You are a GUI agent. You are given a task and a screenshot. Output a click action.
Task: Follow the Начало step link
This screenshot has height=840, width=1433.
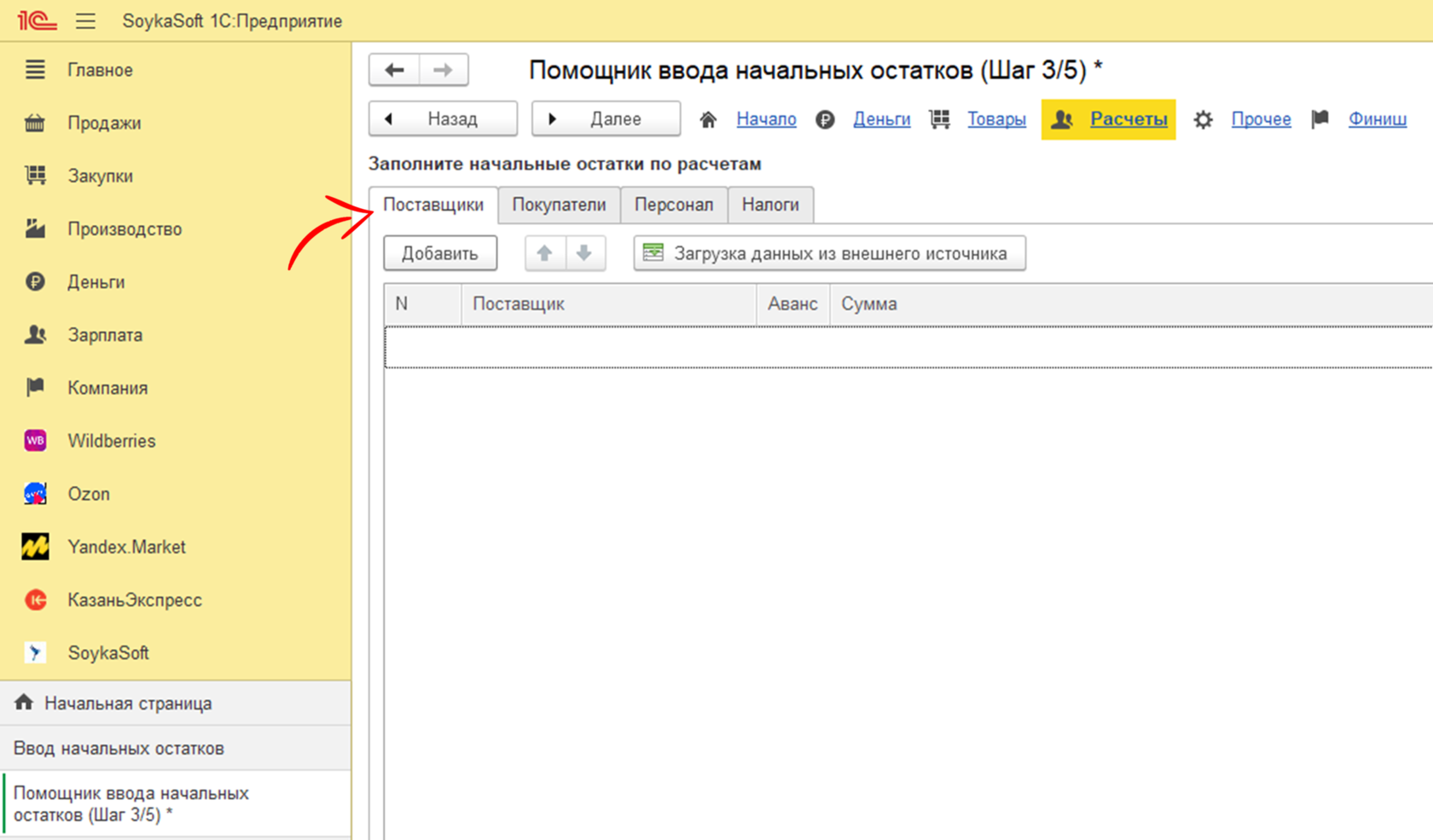766,119
